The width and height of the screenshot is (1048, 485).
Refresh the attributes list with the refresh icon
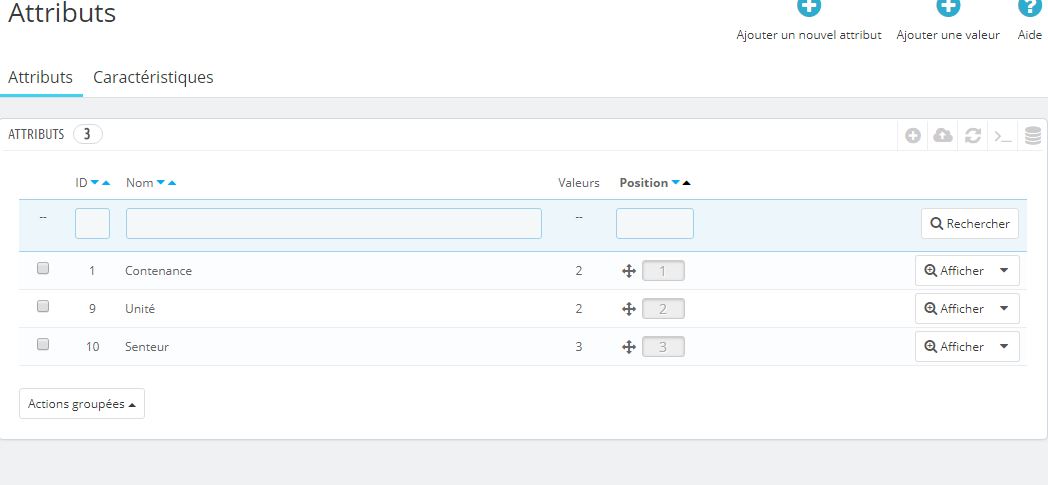[972, 136]
